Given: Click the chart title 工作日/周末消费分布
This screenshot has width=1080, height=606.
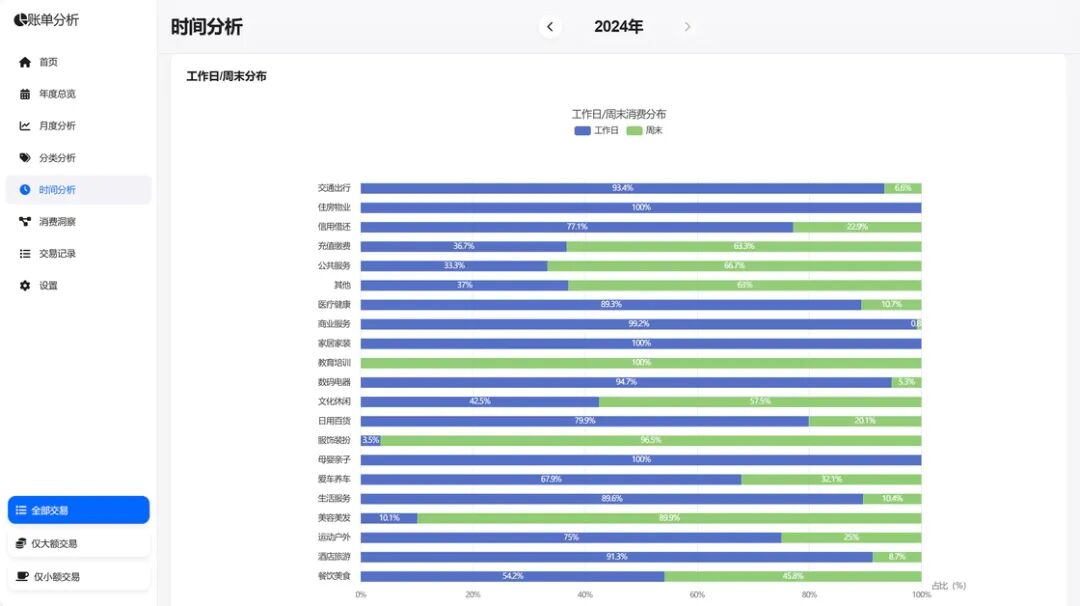Looking at the screenshot, I should 619,114.
